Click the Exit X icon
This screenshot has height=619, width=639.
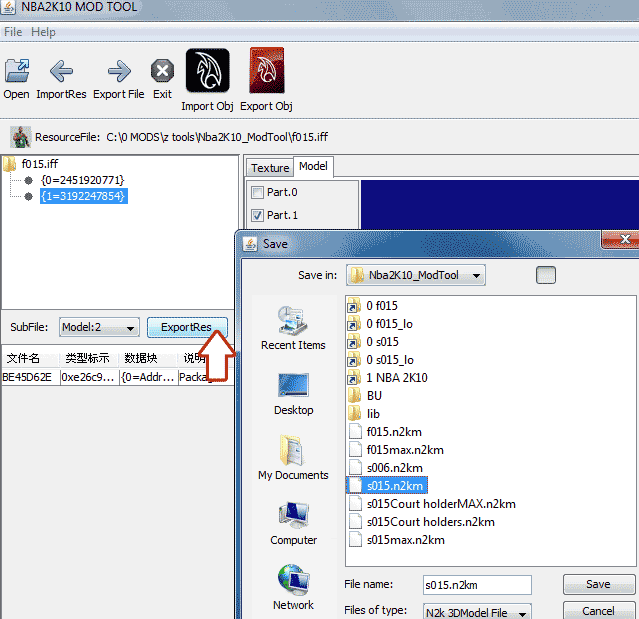pos(162,71)
